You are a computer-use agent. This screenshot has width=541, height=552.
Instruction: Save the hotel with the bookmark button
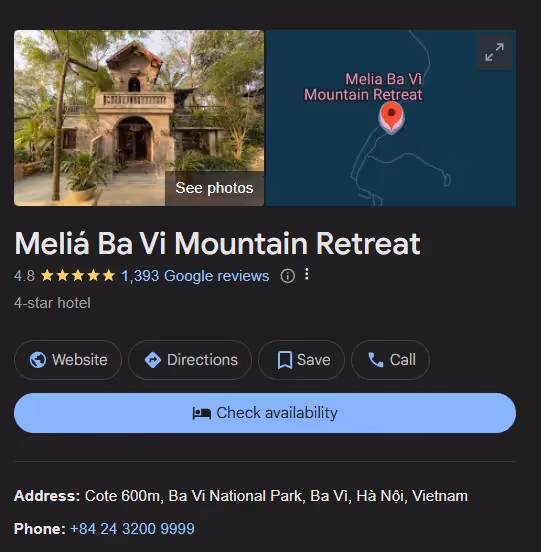point(301,360)
